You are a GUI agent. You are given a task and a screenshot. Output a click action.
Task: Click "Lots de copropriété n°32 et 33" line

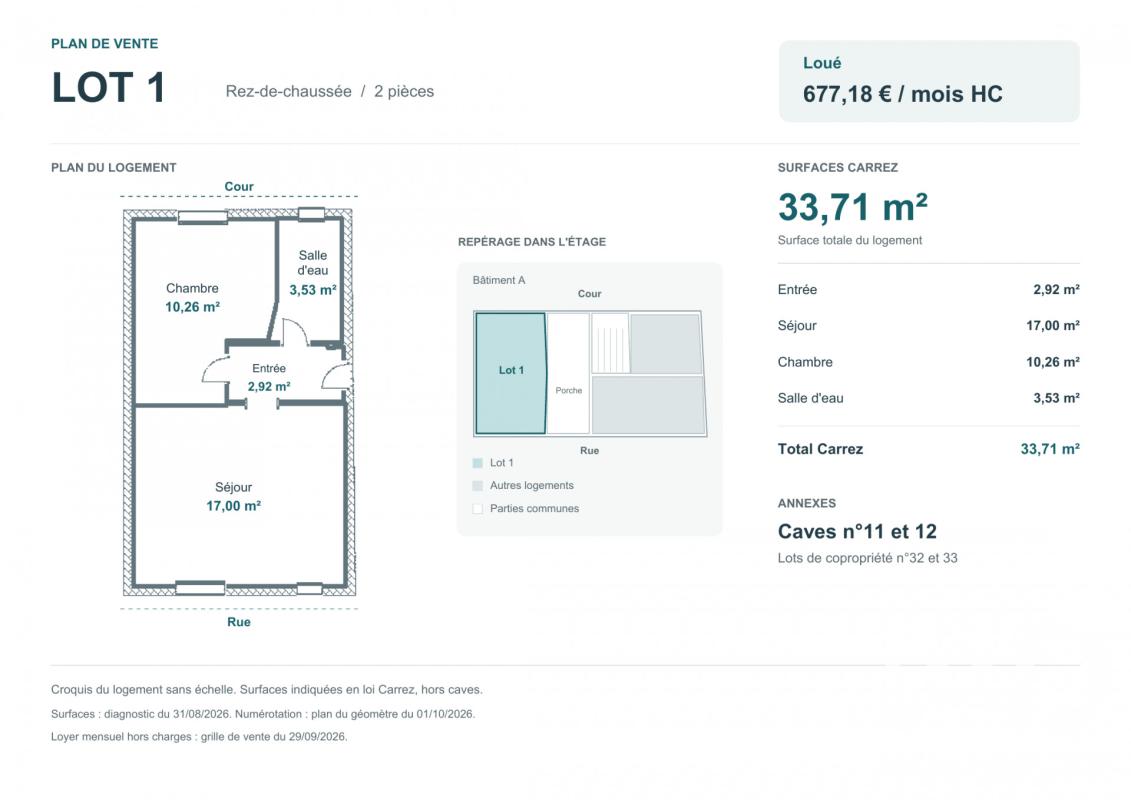point(867,558)
